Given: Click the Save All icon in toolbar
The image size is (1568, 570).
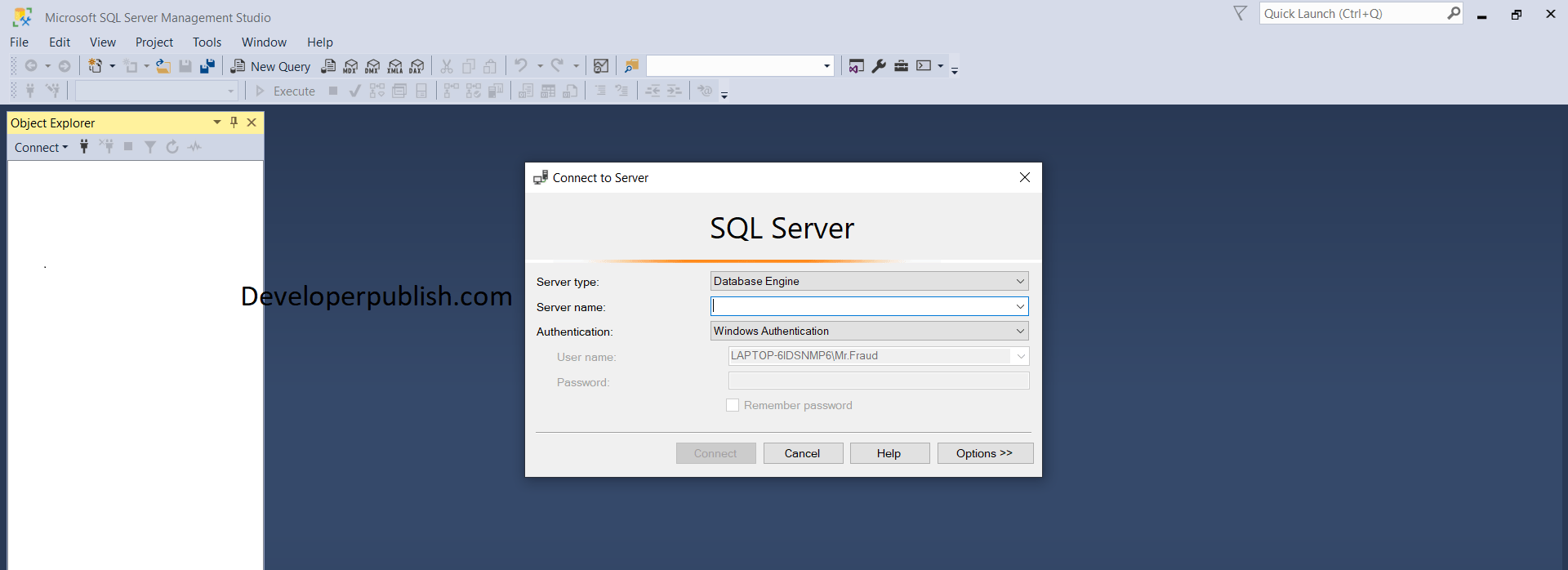Looking at the screenshot, I should [207, 66].
